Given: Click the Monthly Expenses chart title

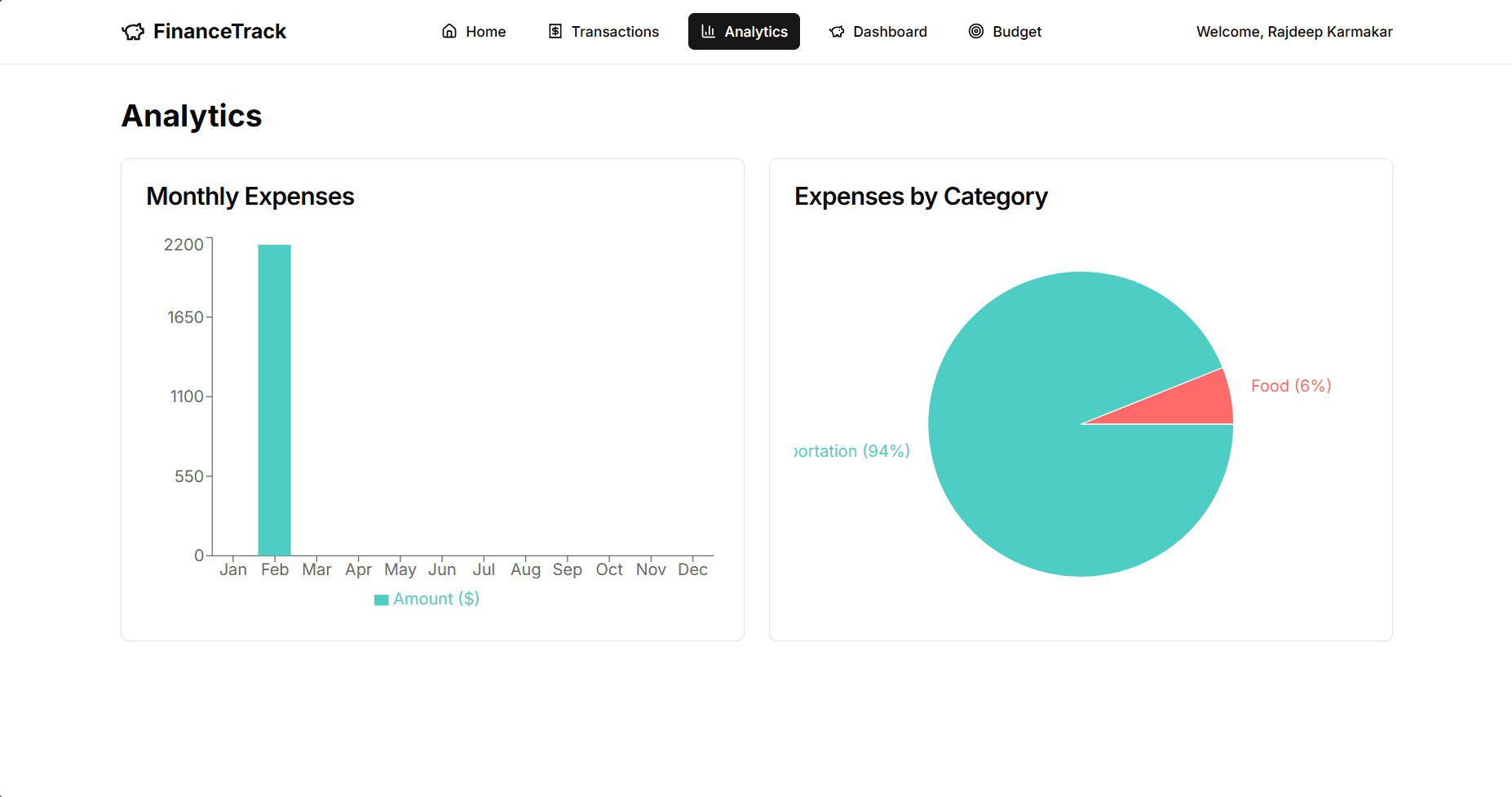Looking at the screenshot, I should pyautogui.click(x=250, y=196).
